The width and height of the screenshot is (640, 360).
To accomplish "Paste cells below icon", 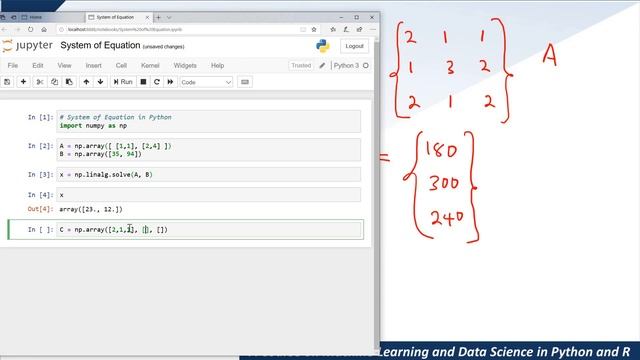I will [x=69, y=82].
